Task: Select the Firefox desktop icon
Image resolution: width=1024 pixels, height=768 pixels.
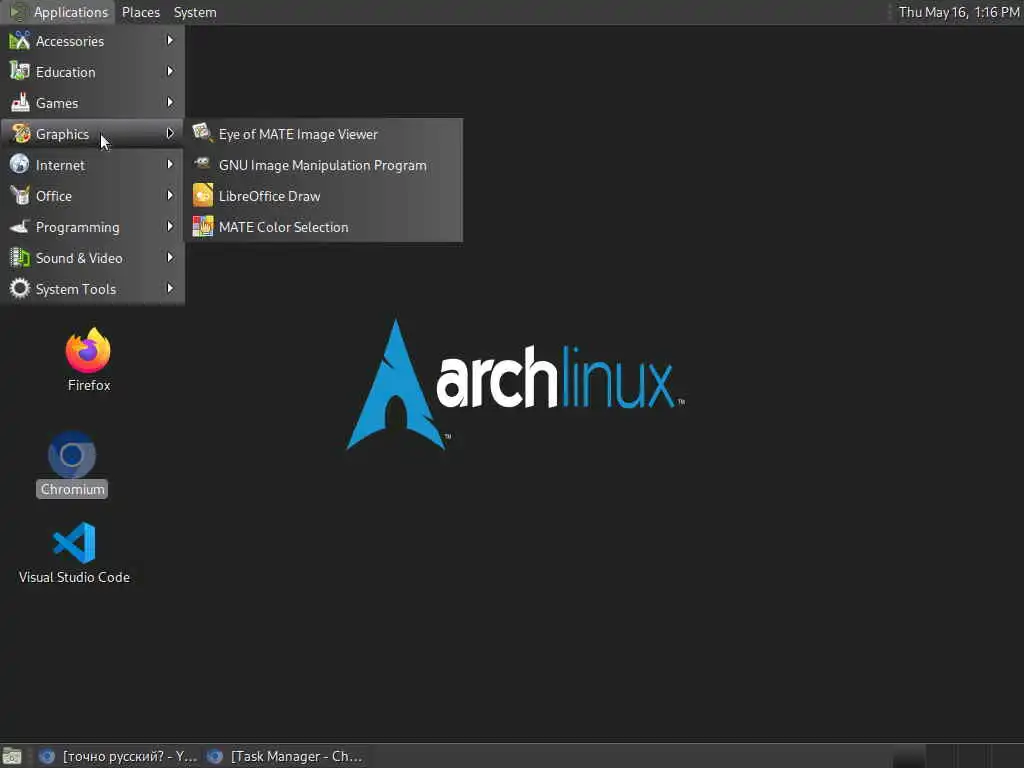Action: pyautogui.click(x=88, y=351)
